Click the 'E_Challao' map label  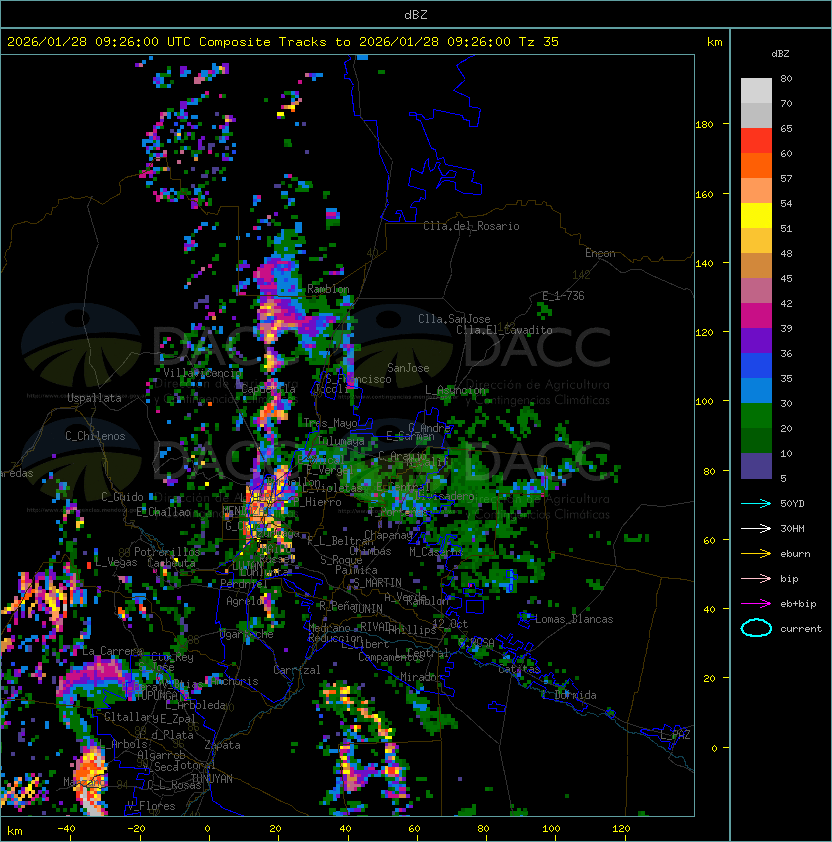(x=163, y=512)
